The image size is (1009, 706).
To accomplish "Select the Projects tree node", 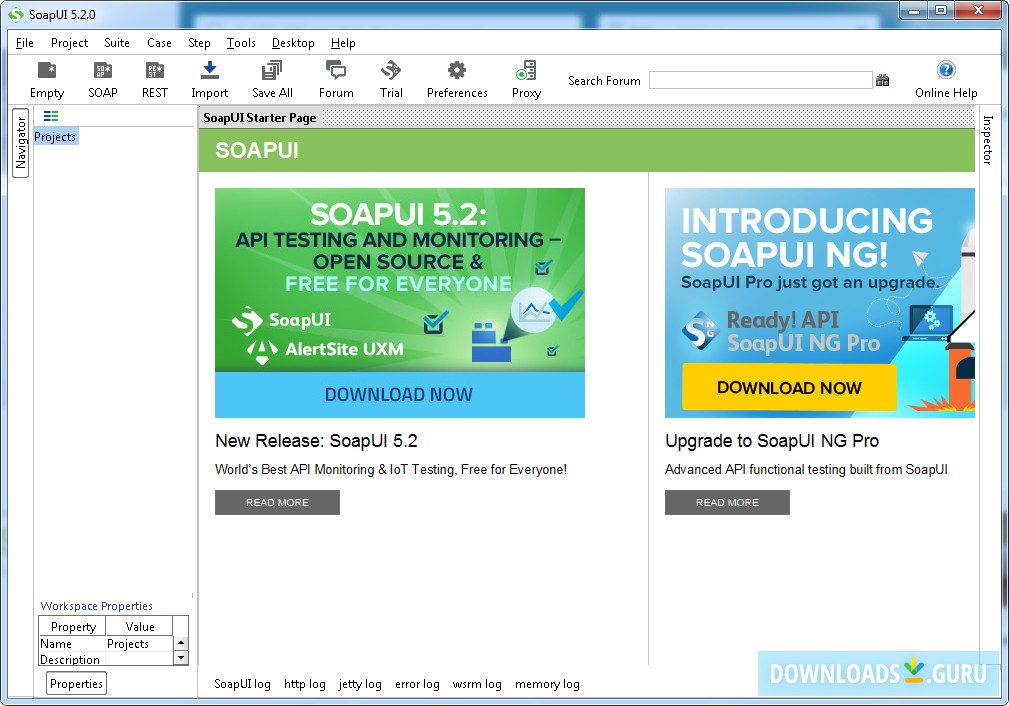I will tap(55, 137).
